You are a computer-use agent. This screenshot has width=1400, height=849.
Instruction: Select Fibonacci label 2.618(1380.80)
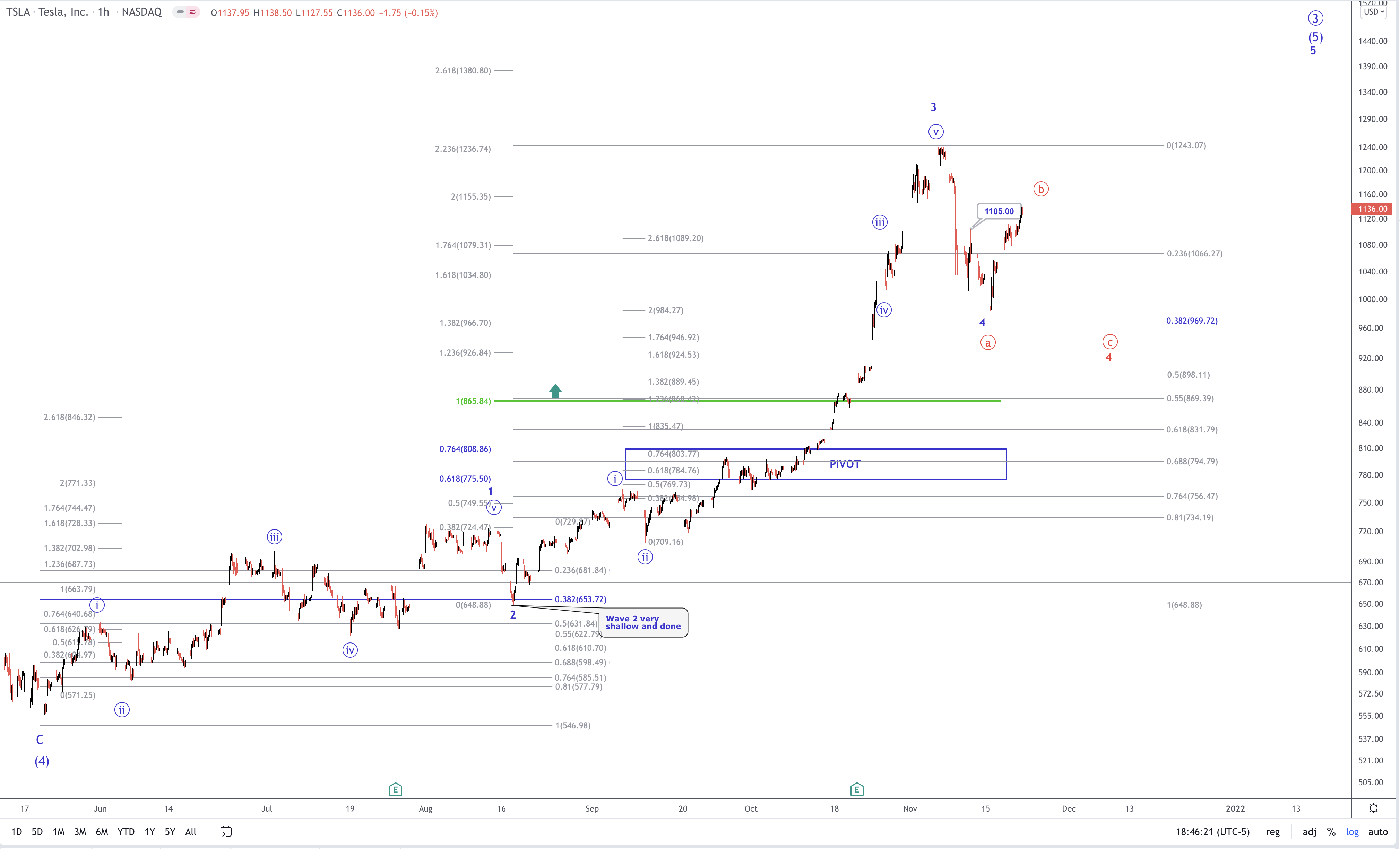pos(463,70)
